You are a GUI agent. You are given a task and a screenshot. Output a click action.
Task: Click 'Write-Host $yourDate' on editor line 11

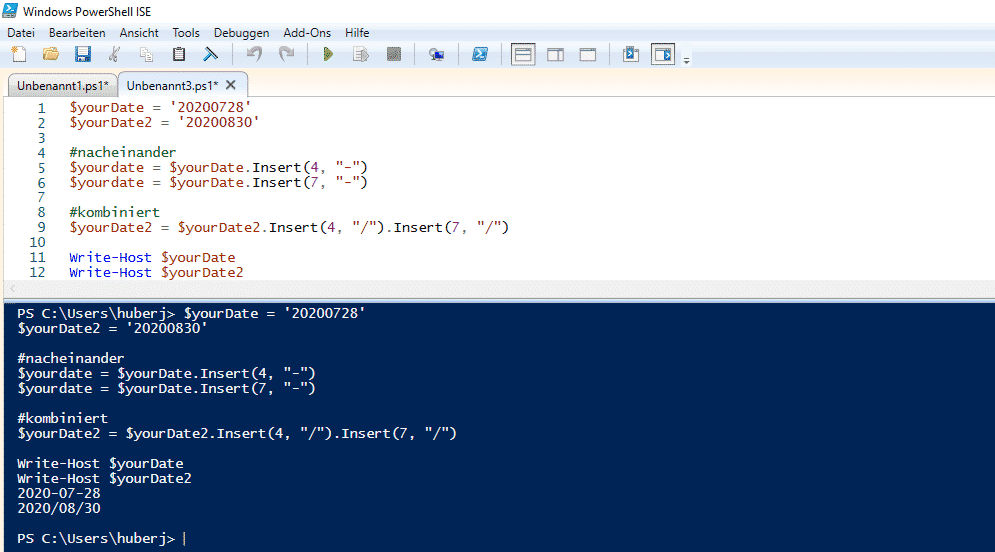click(152, 258)
